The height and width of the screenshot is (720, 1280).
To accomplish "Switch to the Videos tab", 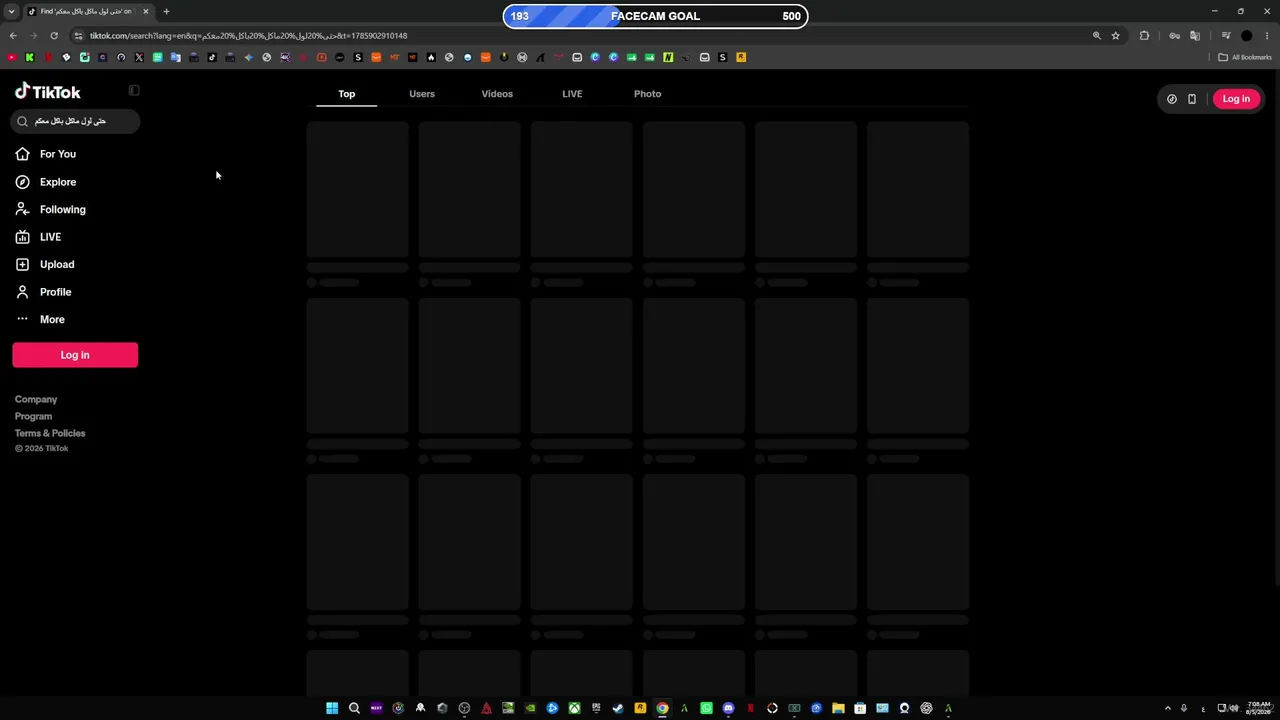I will point(497,94).
